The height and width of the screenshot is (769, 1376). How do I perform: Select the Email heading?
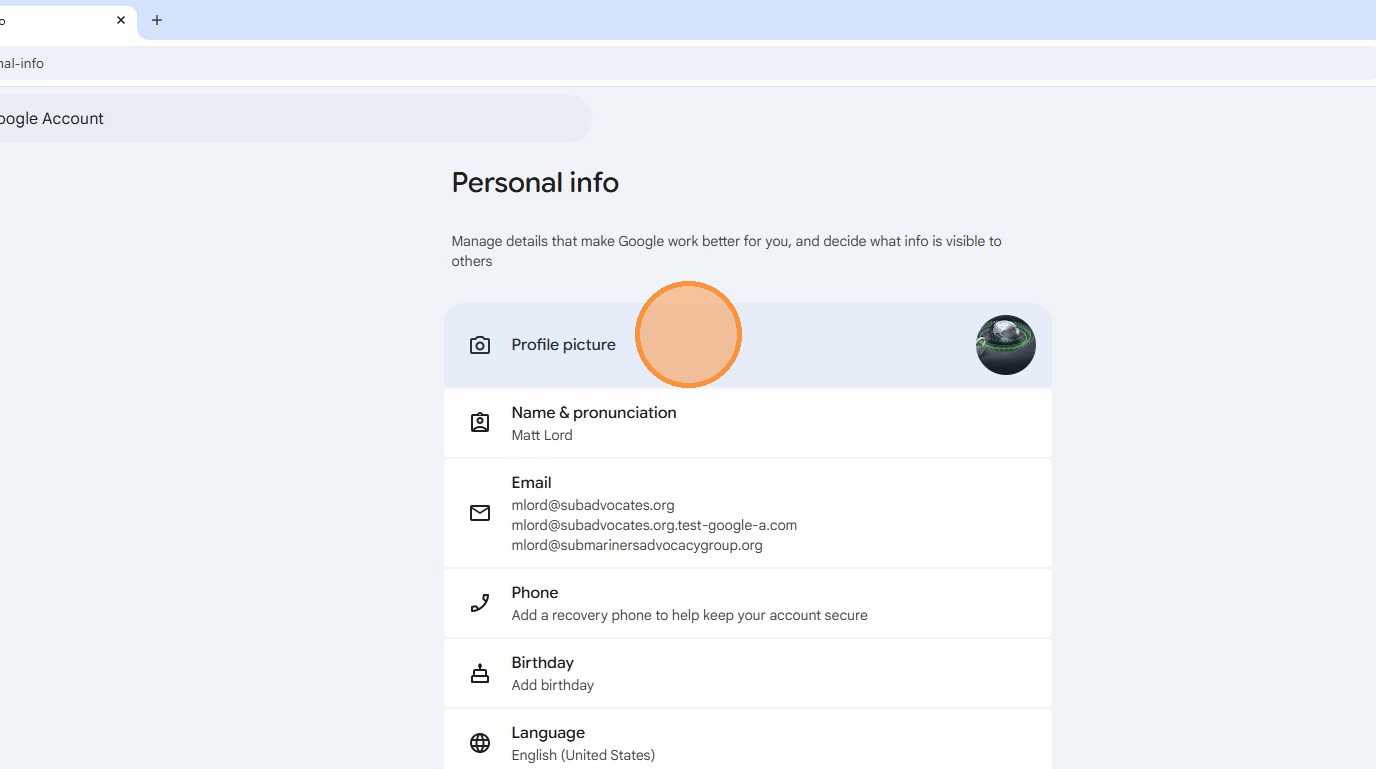531,483
